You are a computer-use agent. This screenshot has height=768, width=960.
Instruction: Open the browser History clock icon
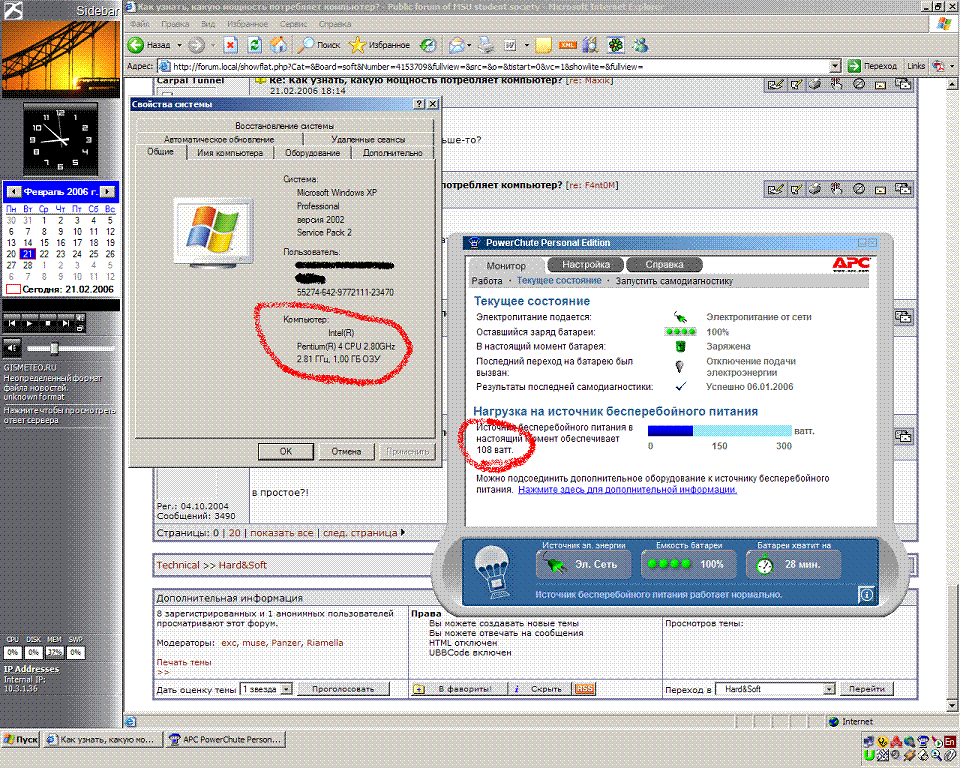tap(428, 45)
